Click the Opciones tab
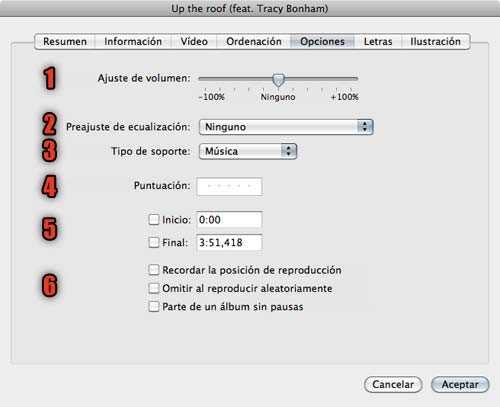The image size is (500, 407). (322, 41)
